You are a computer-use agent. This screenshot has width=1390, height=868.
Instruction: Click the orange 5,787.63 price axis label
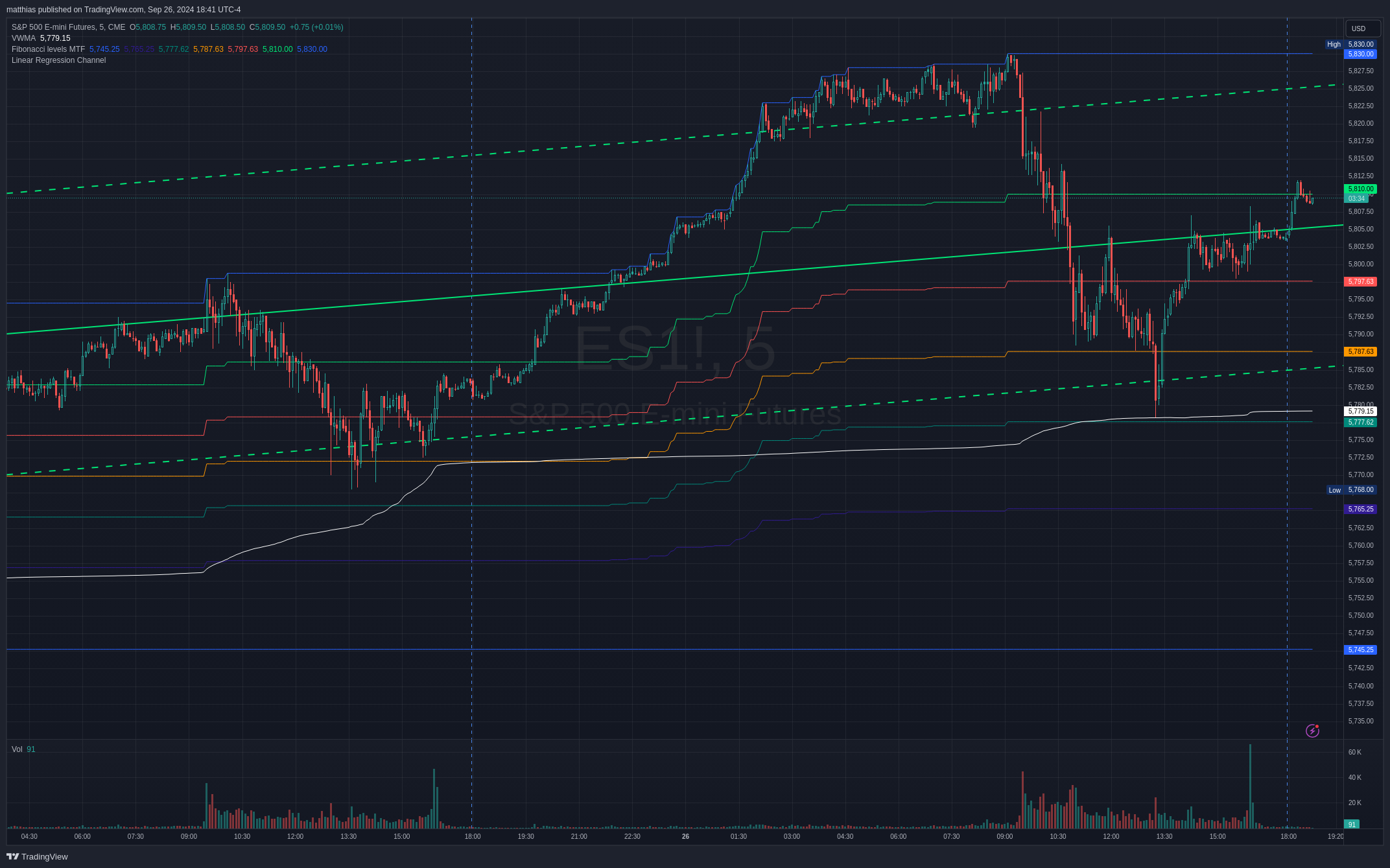1361,352
